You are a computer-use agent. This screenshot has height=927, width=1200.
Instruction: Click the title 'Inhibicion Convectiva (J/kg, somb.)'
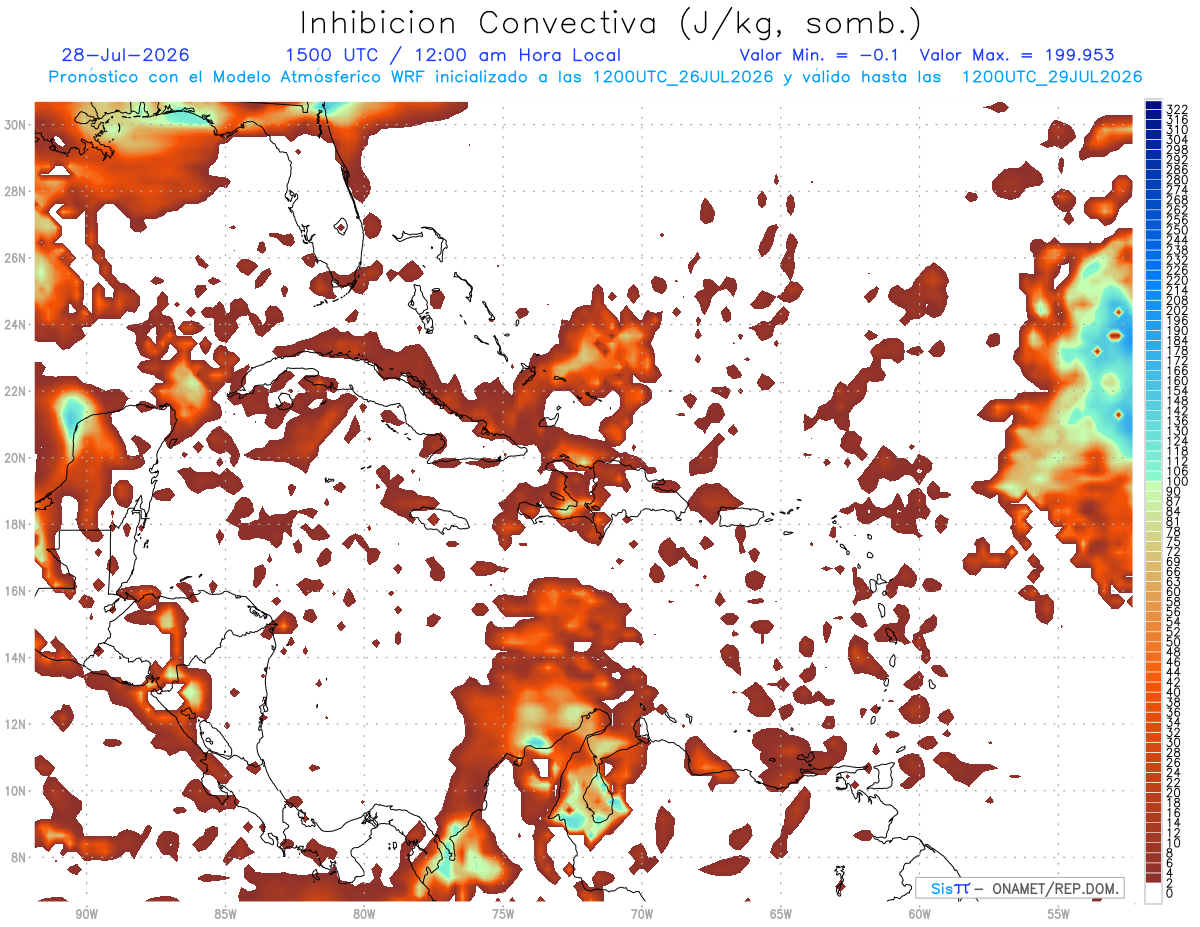[612, 23]
